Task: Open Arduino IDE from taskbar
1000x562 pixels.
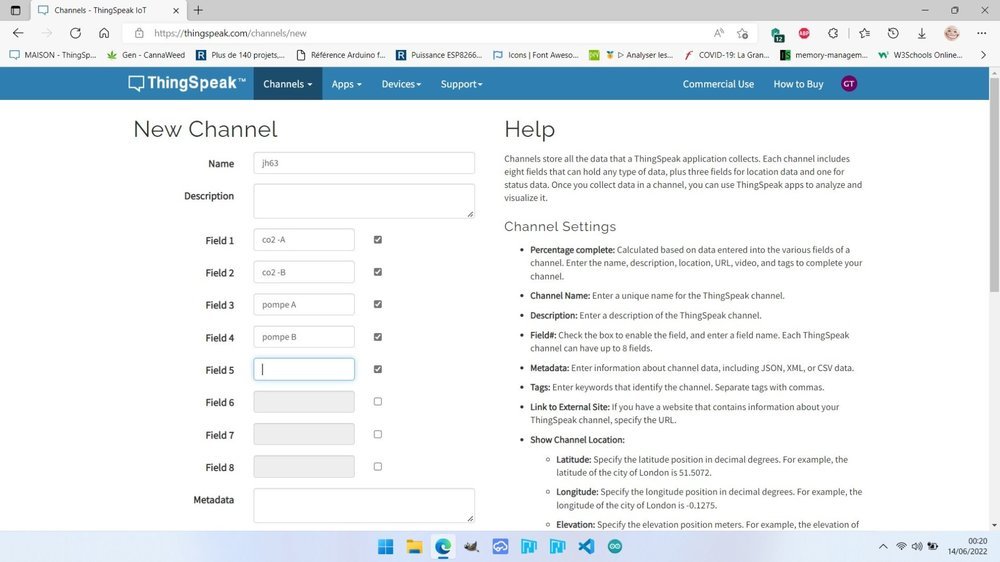Action: 615,547
